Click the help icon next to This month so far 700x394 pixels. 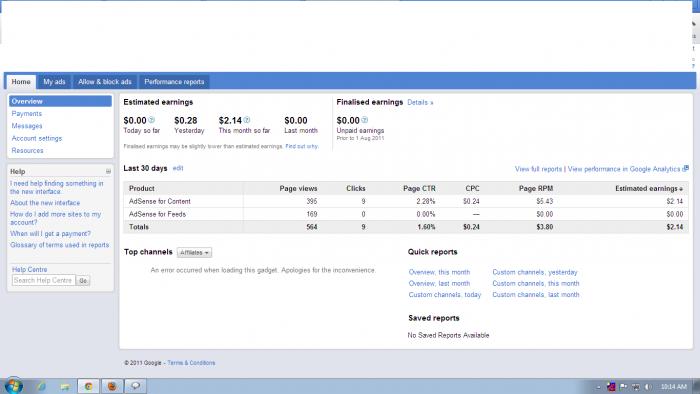click(x=247, y=120)
